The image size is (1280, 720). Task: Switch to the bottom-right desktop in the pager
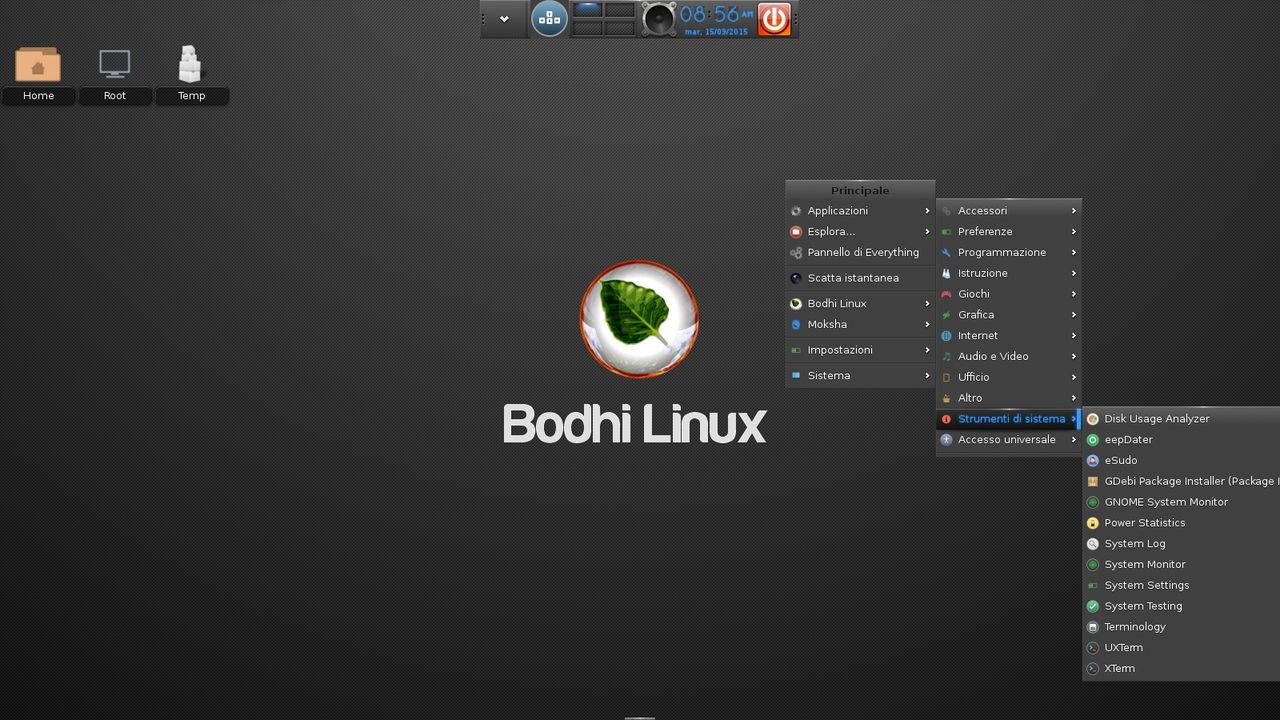pos(620,28)
